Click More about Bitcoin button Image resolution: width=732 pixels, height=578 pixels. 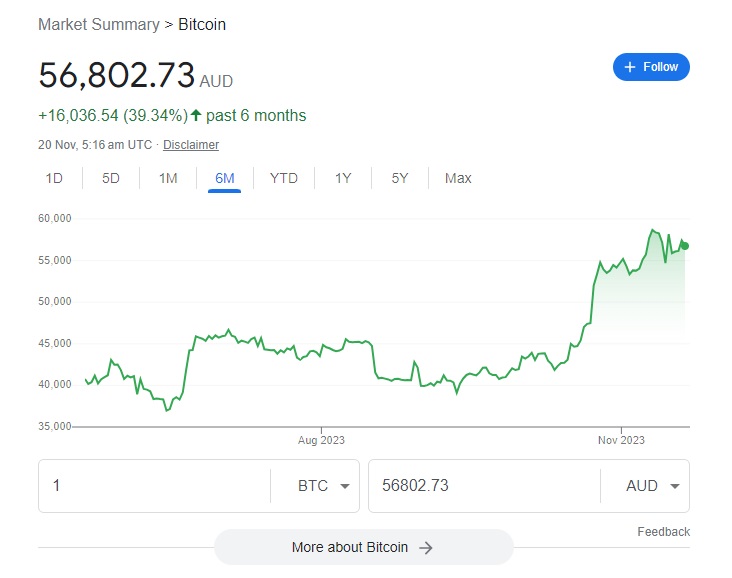click(x=364, y=547)
